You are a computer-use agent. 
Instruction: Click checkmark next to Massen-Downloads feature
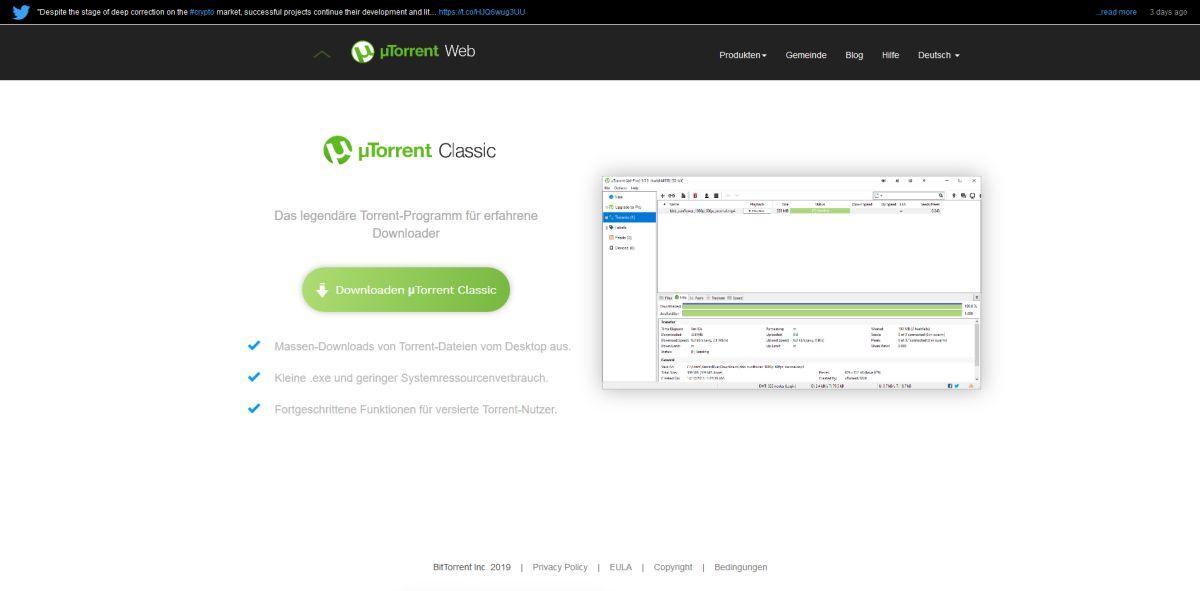[254, 346]
